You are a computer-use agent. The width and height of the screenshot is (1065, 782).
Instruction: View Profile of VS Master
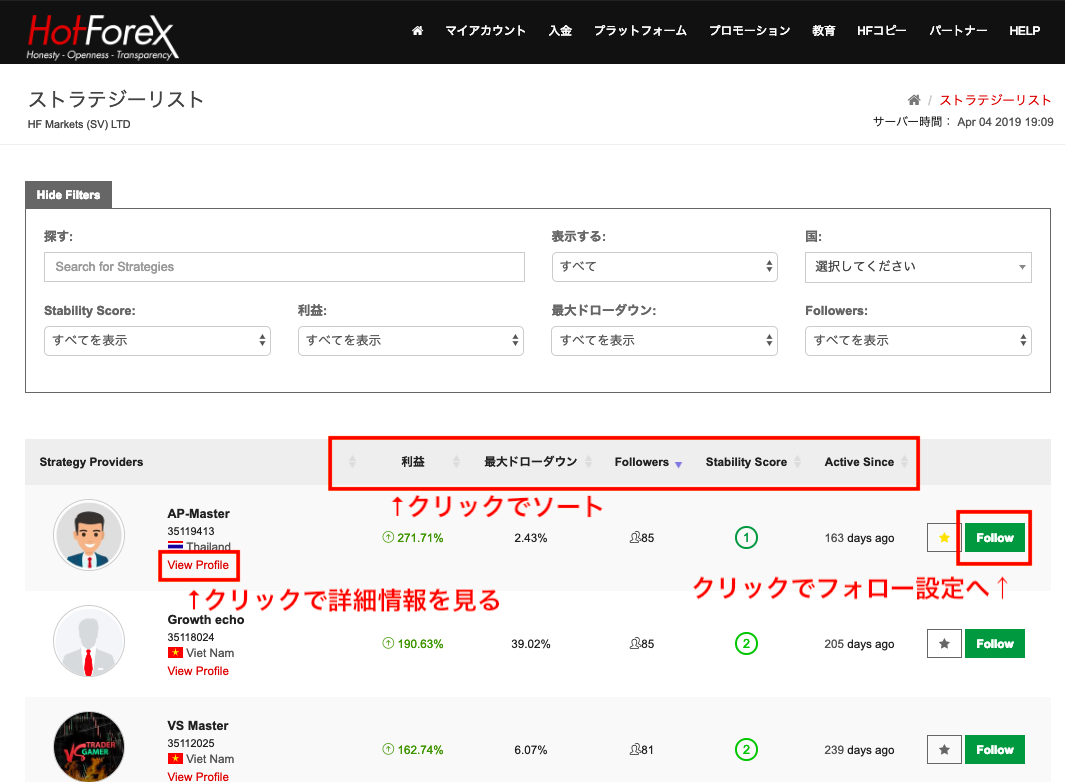click(x=198, y=776)
